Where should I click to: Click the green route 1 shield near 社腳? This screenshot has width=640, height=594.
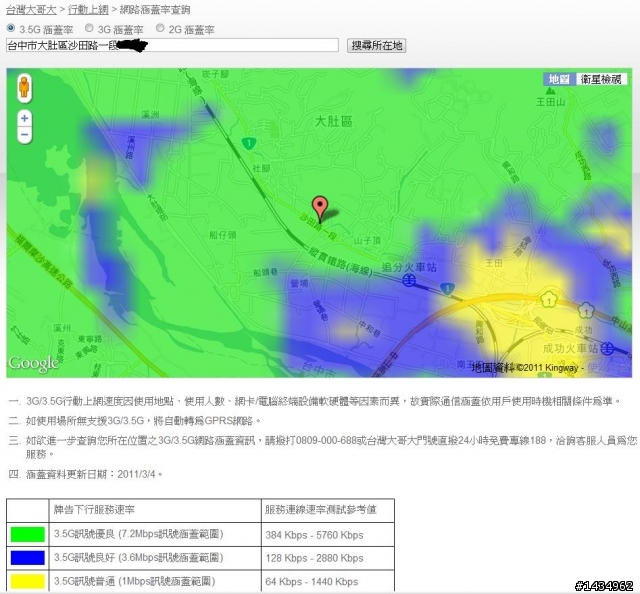249,143
